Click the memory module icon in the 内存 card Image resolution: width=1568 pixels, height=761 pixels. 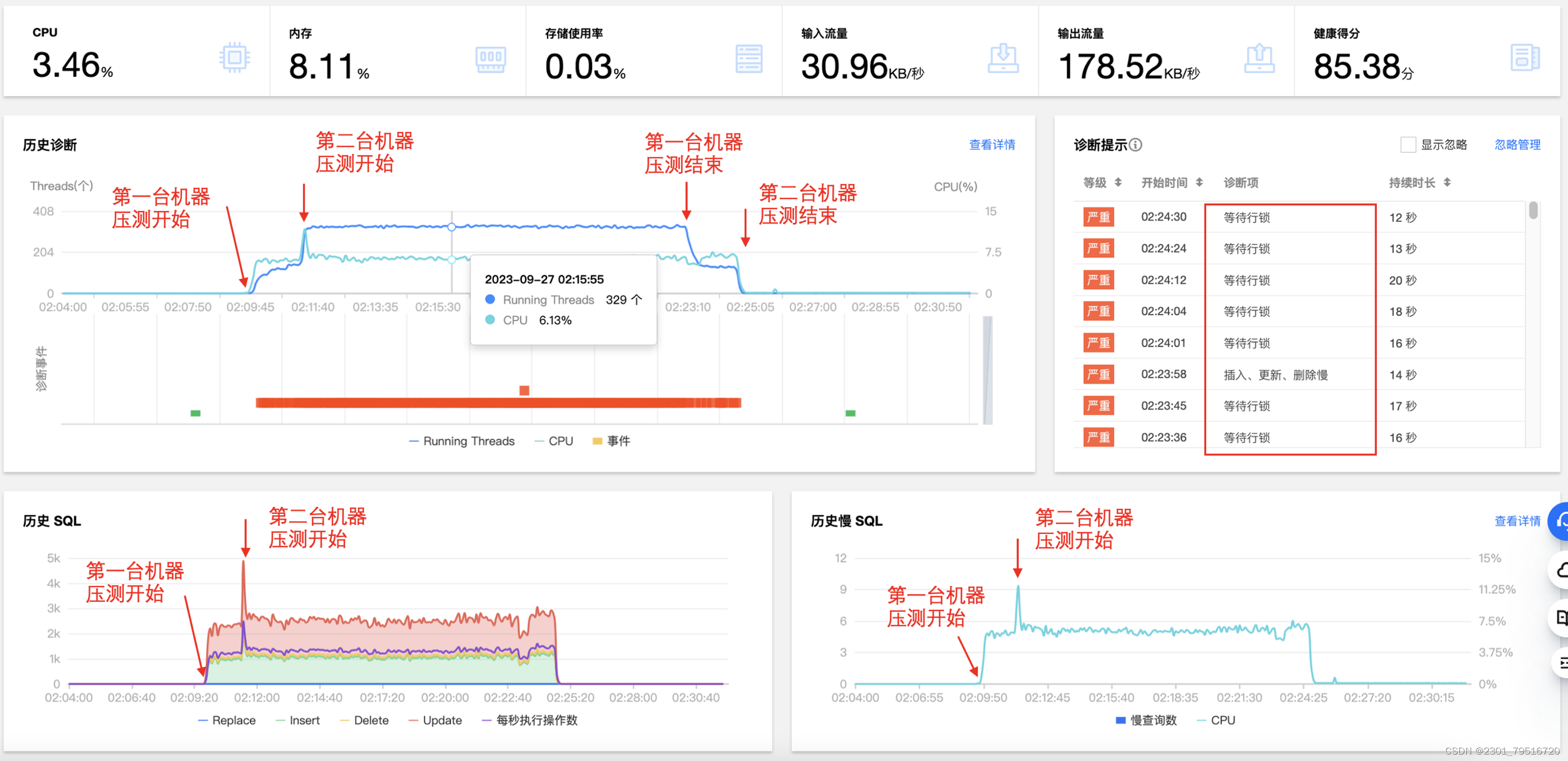coord(491,59)
